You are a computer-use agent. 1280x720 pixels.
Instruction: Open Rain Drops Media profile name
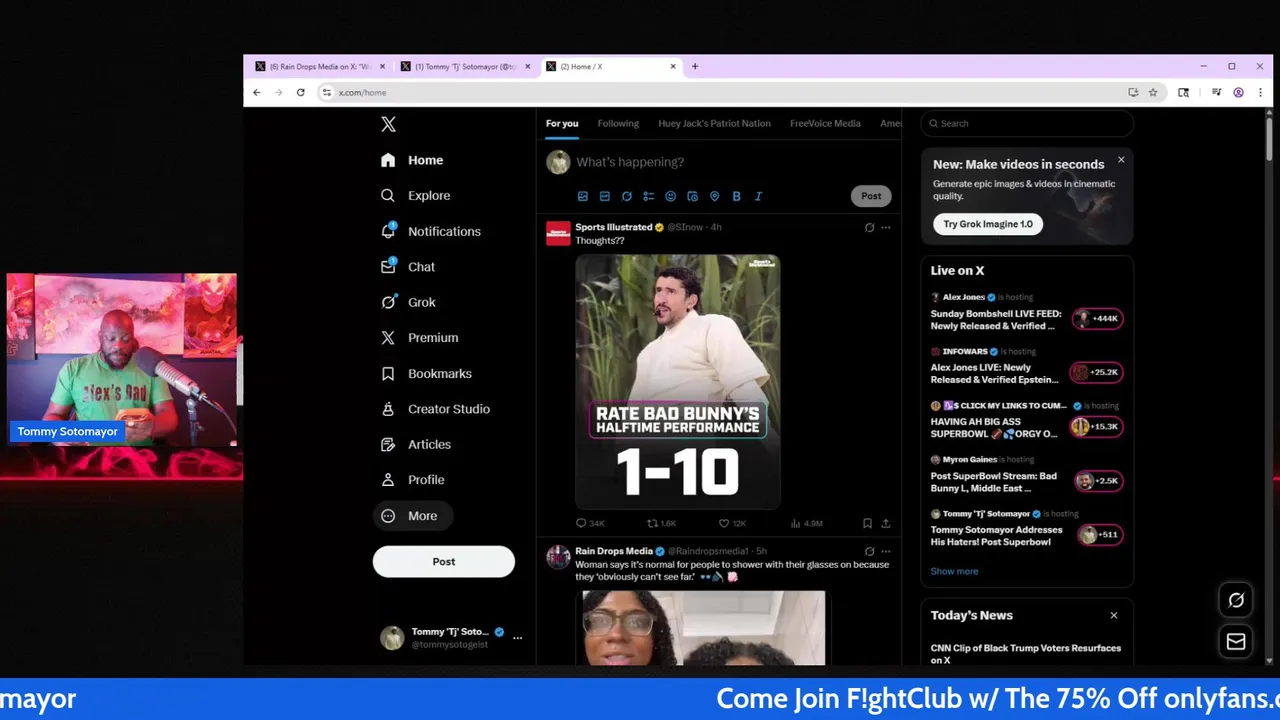[614, 551]
